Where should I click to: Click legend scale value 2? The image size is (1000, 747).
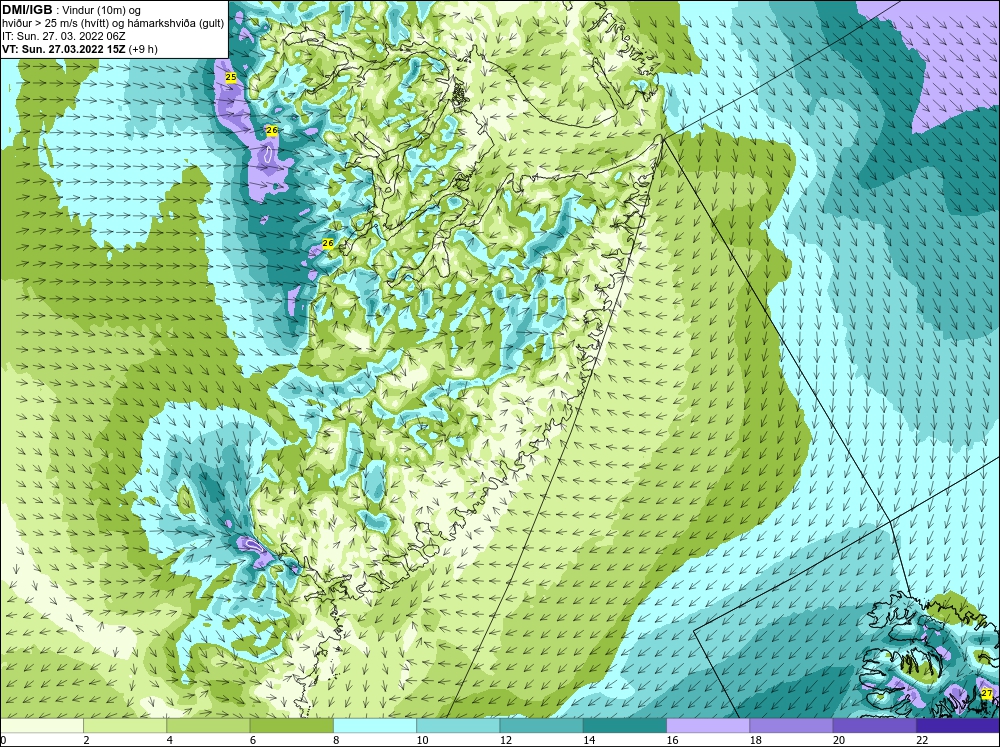[x=86, y=740]
